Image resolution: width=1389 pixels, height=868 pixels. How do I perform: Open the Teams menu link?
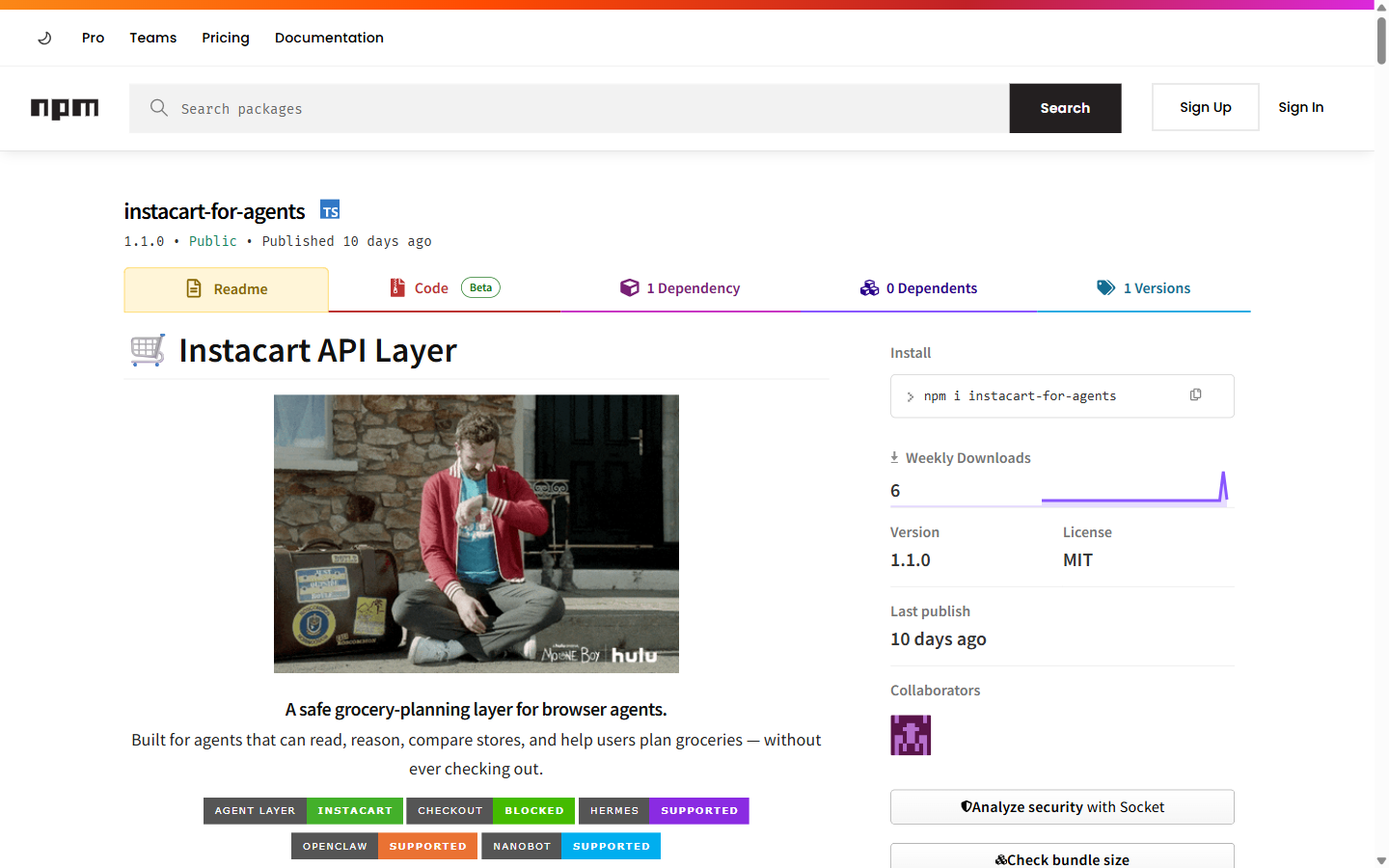153,38
